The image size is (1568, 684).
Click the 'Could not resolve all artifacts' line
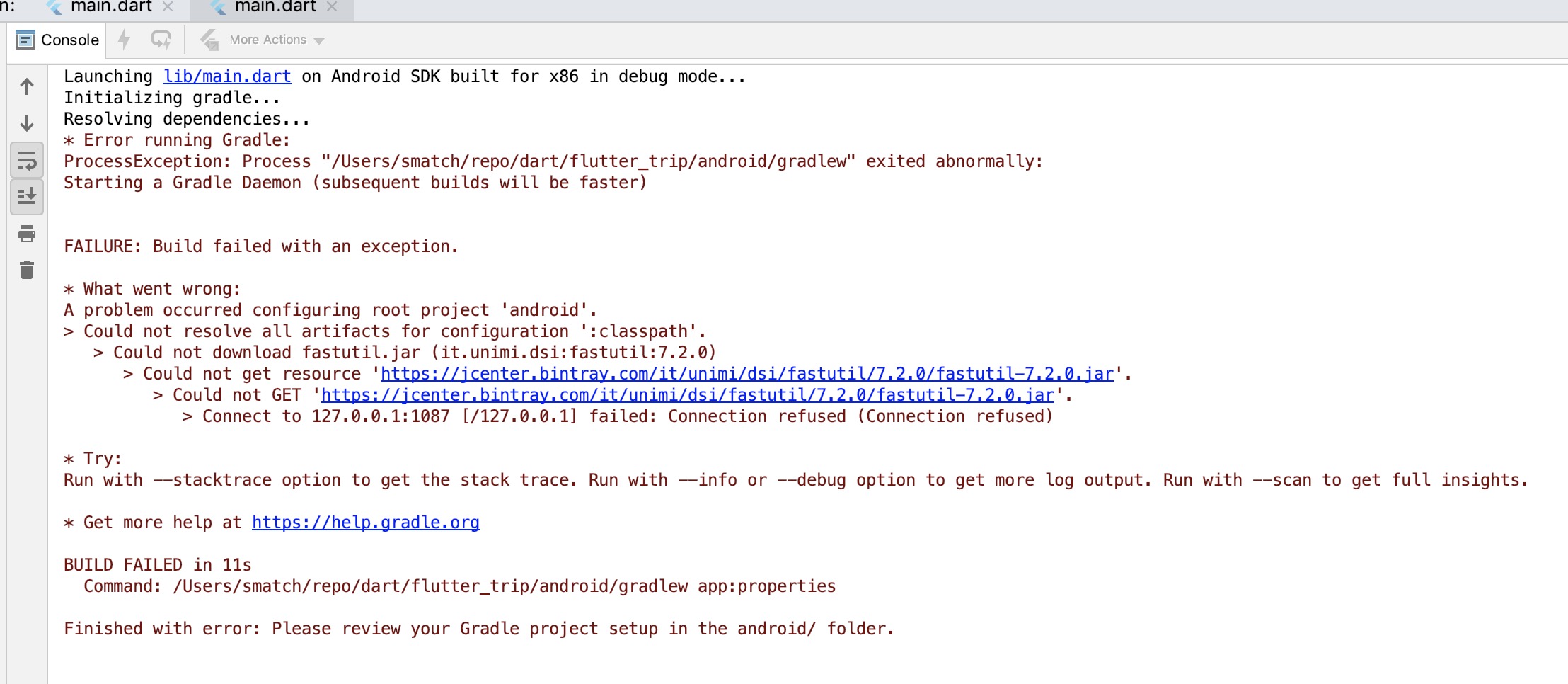coord(385,331)
